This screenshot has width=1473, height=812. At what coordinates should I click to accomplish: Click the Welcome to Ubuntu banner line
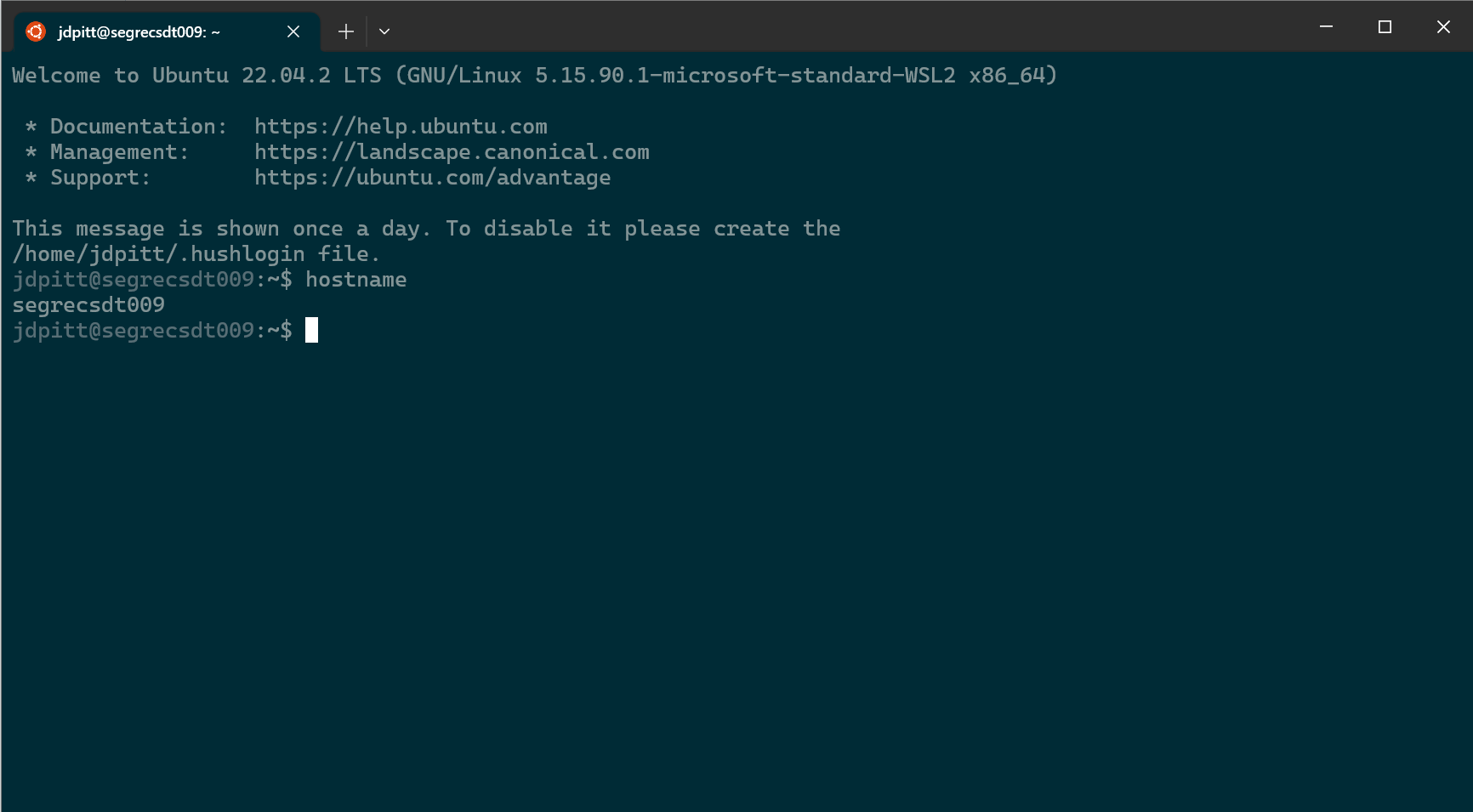pos(534,76)
